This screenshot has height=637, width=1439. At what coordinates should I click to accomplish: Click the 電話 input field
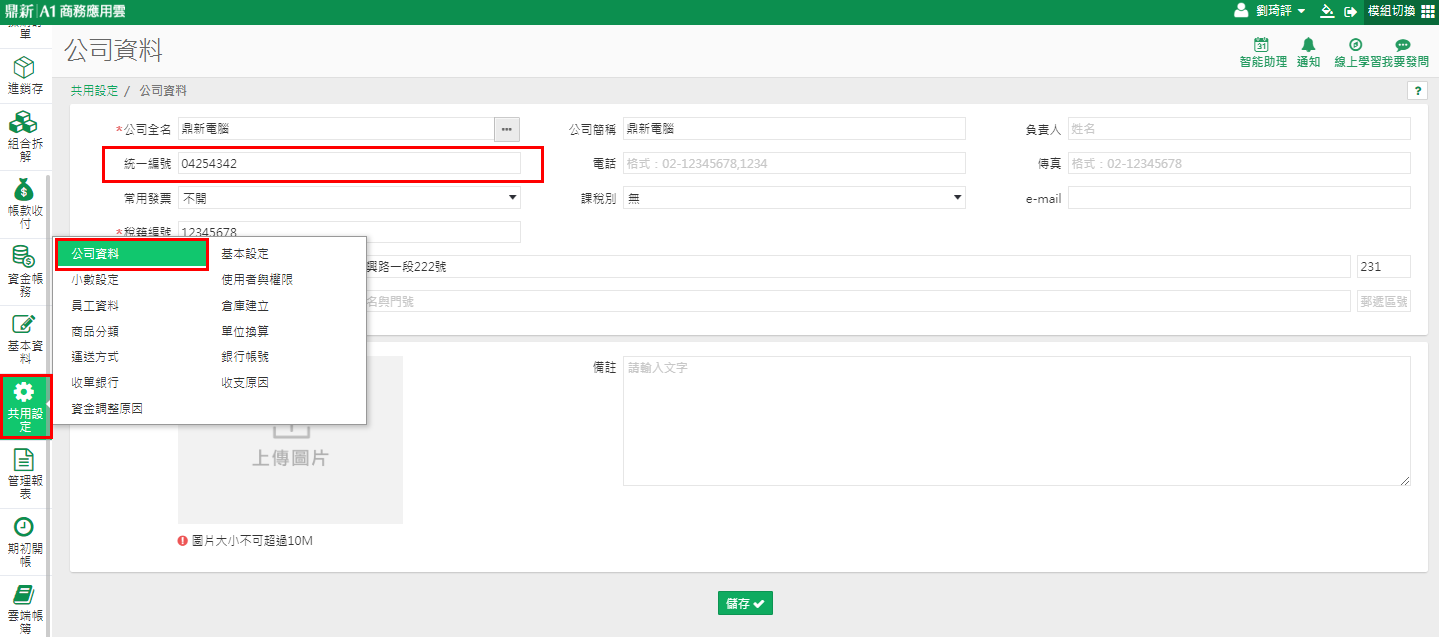(x=794, y=163)
